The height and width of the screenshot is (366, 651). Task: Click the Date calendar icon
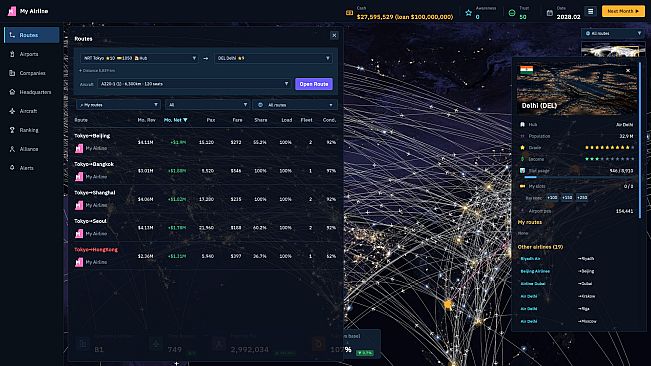550,13
